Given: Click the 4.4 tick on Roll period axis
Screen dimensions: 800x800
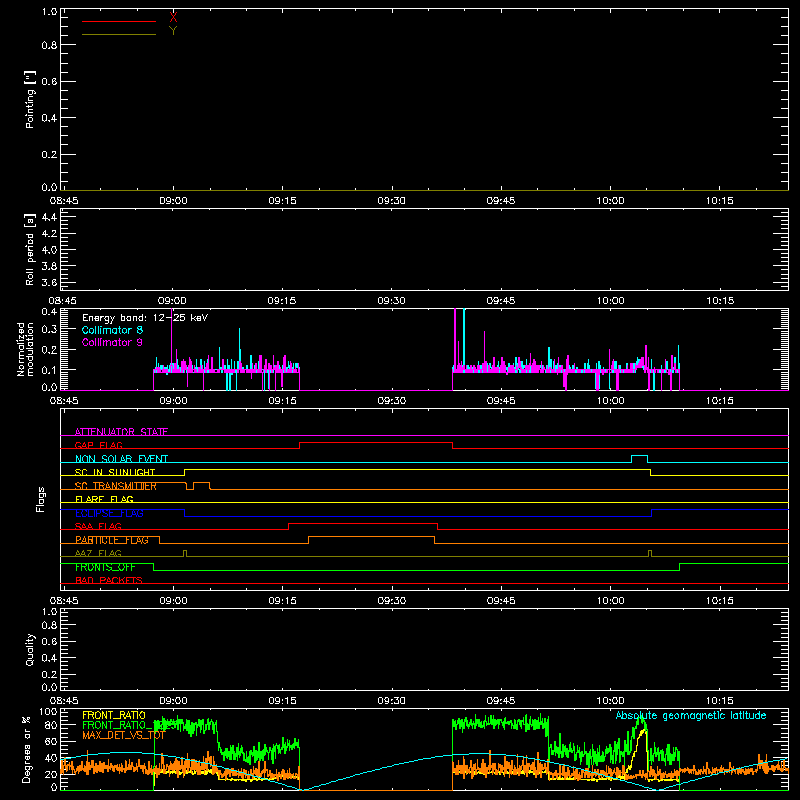Looking at the screenshot, I should (49, 217).
